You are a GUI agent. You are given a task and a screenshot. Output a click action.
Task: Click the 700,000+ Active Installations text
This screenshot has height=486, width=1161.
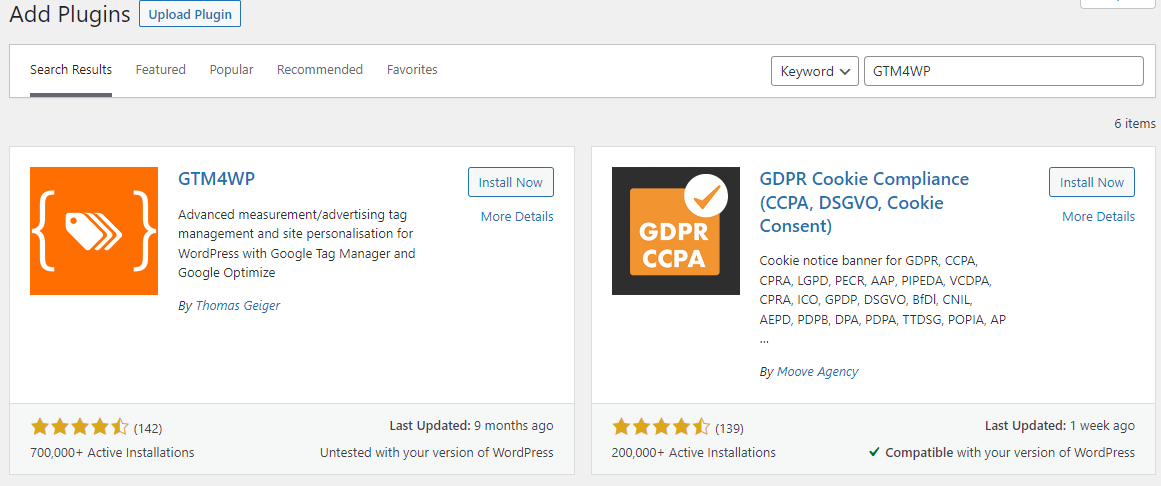113,452
